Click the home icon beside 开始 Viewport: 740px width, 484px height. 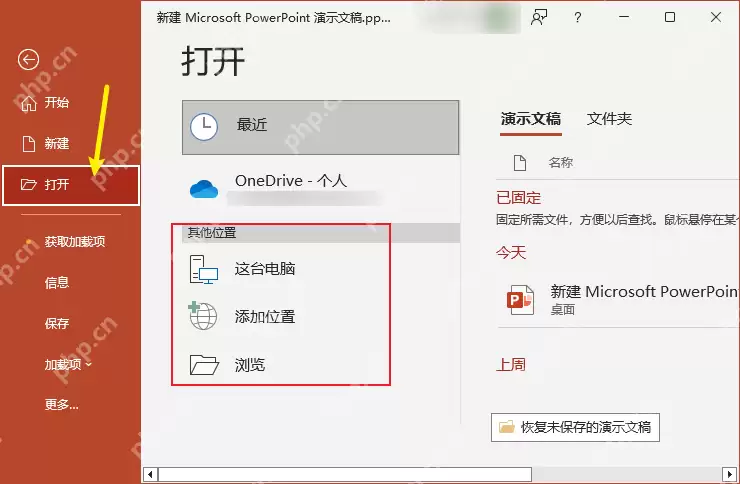click(x=28, y=103)
